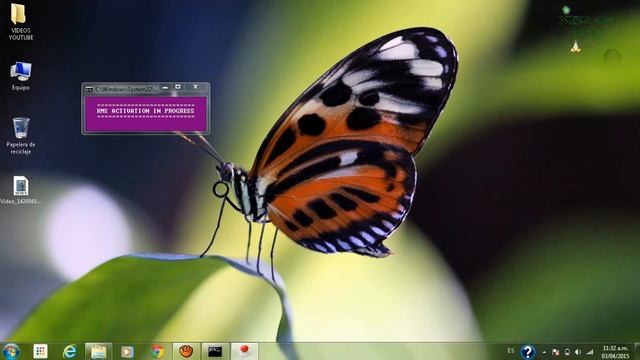Click the KMS ACTIVATION IN PROGRESS text
The height and width of the screenshot is (360, 640).
pyautogui.click(x=146, y=111)
